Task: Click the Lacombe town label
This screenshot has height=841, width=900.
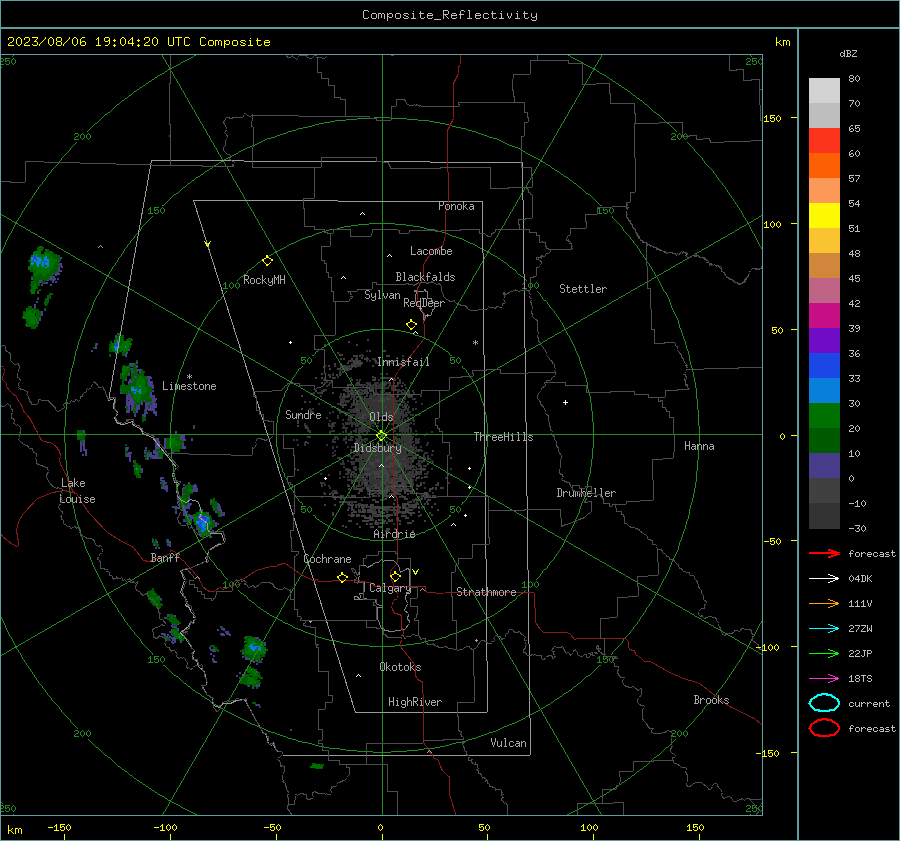Action: click(x=431, y=251)
